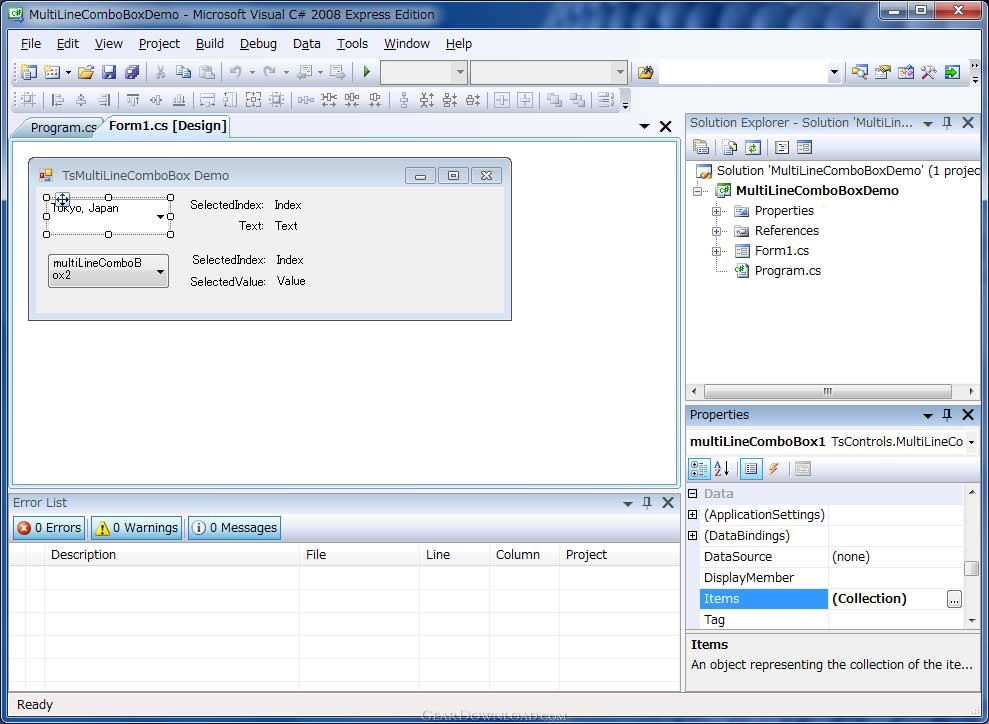Collapse the MultiLineComboBoxDemo project node
Image resolution: width=989 pixels, height=724 pixels.
[x=698, y=191]
